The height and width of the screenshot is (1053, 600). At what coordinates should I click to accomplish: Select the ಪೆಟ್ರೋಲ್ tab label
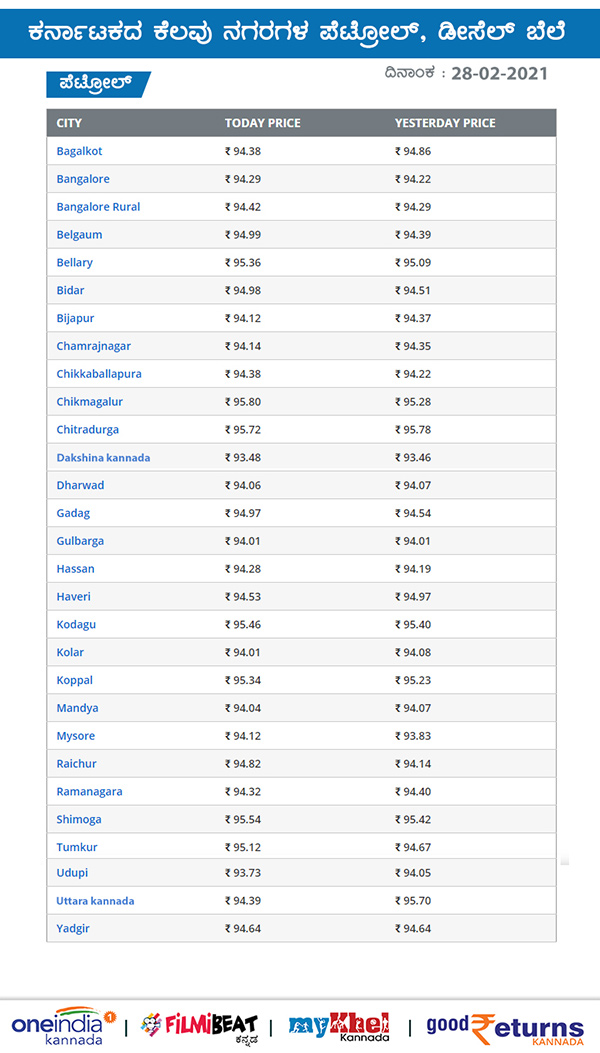tap(98, 84)
